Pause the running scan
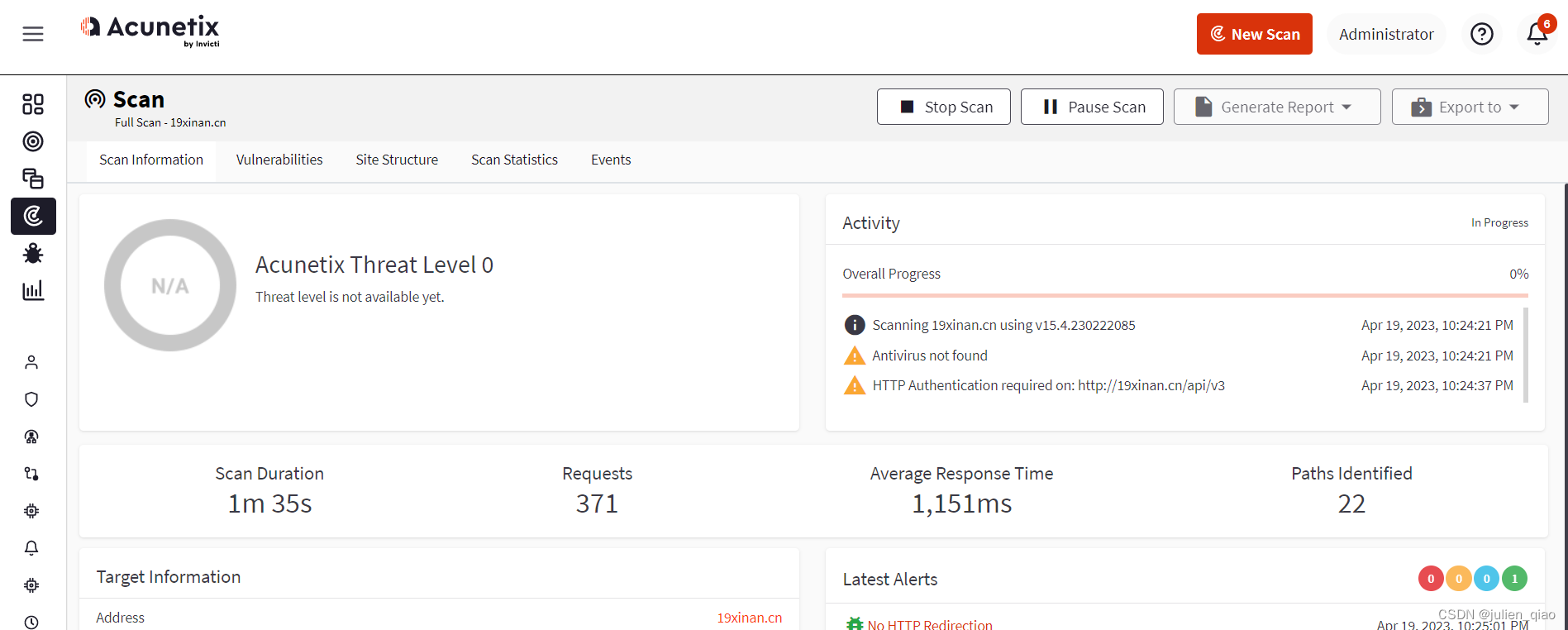Image resolution: width=1568 pixels, height=630 pixels. (x=1092, y=107)
